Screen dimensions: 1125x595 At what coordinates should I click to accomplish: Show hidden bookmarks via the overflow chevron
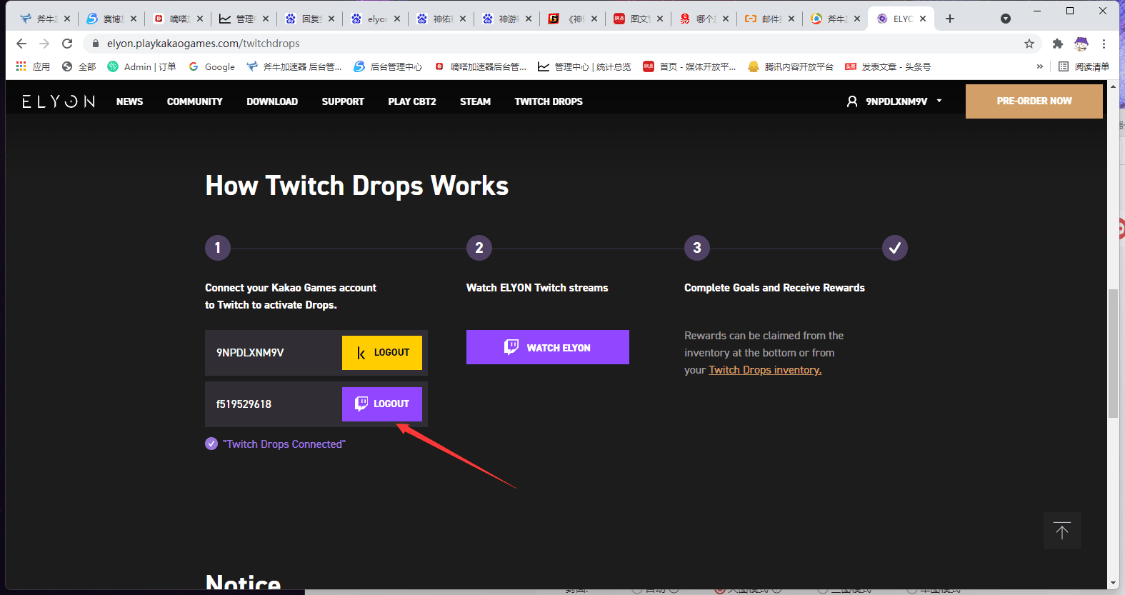click(x=1039, y=67)
